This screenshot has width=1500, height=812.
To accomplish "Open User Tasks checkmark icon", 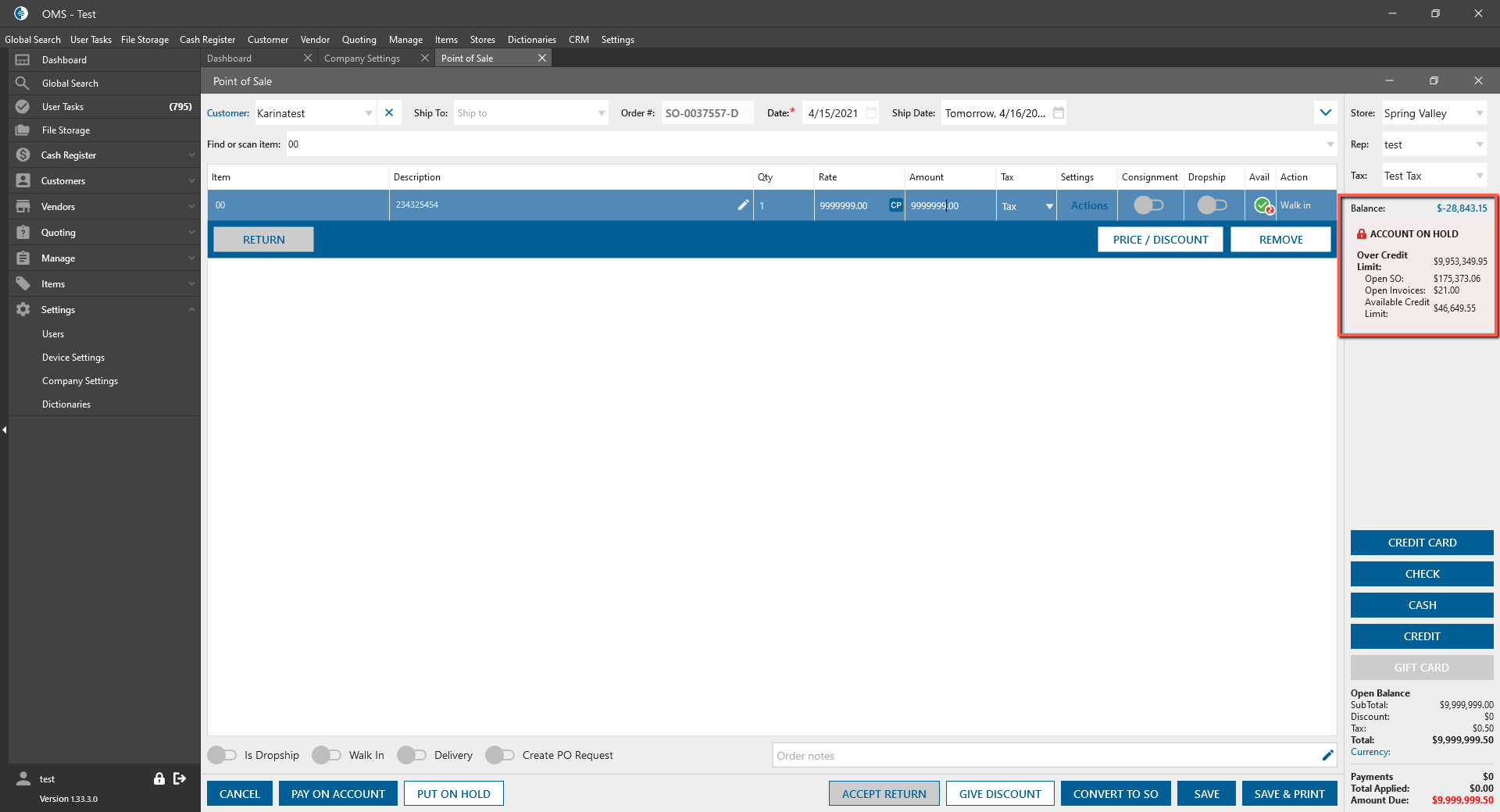I will [23, 106].
